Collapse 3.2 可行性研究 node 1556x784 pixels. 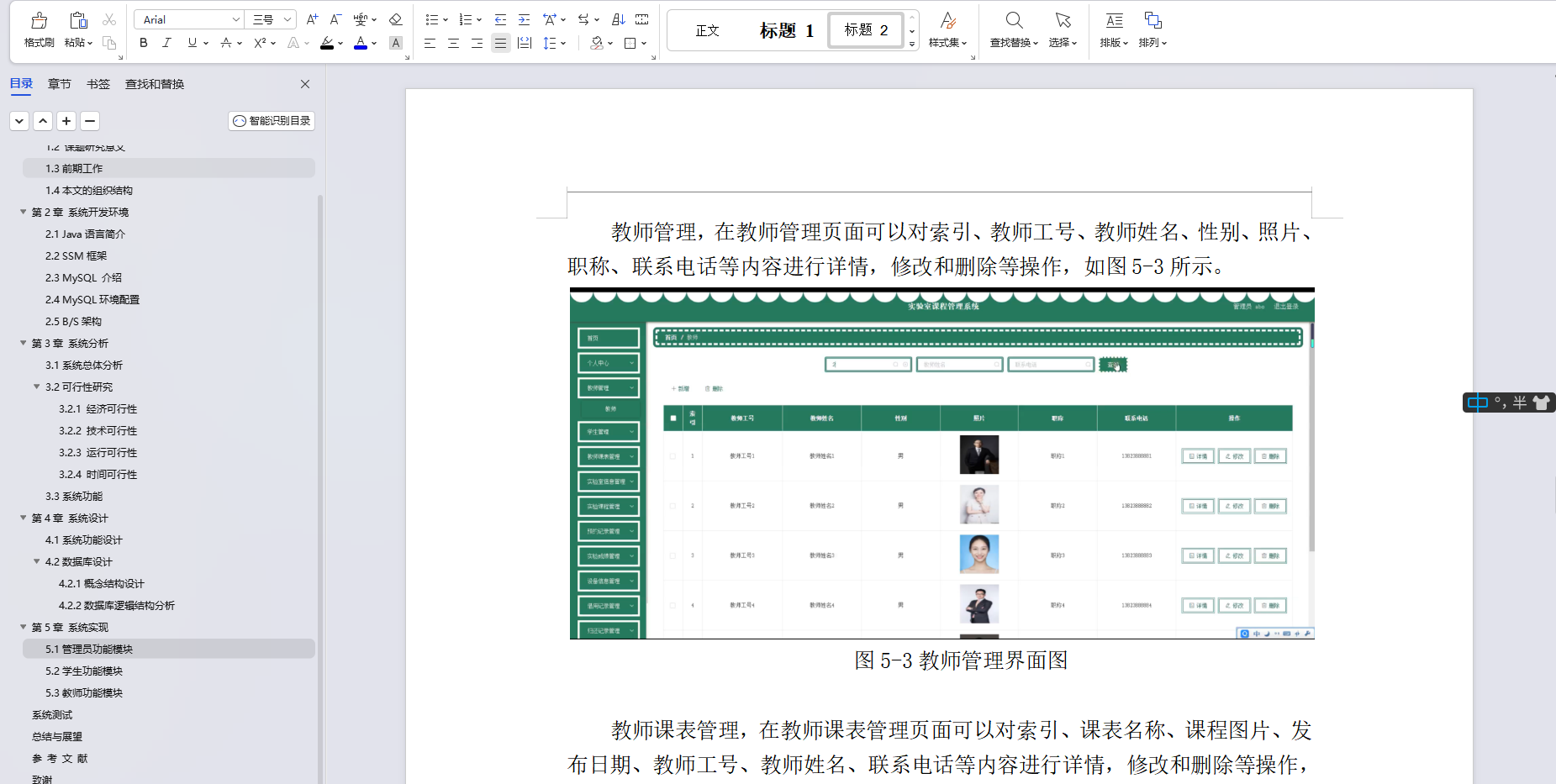[37, 387]
